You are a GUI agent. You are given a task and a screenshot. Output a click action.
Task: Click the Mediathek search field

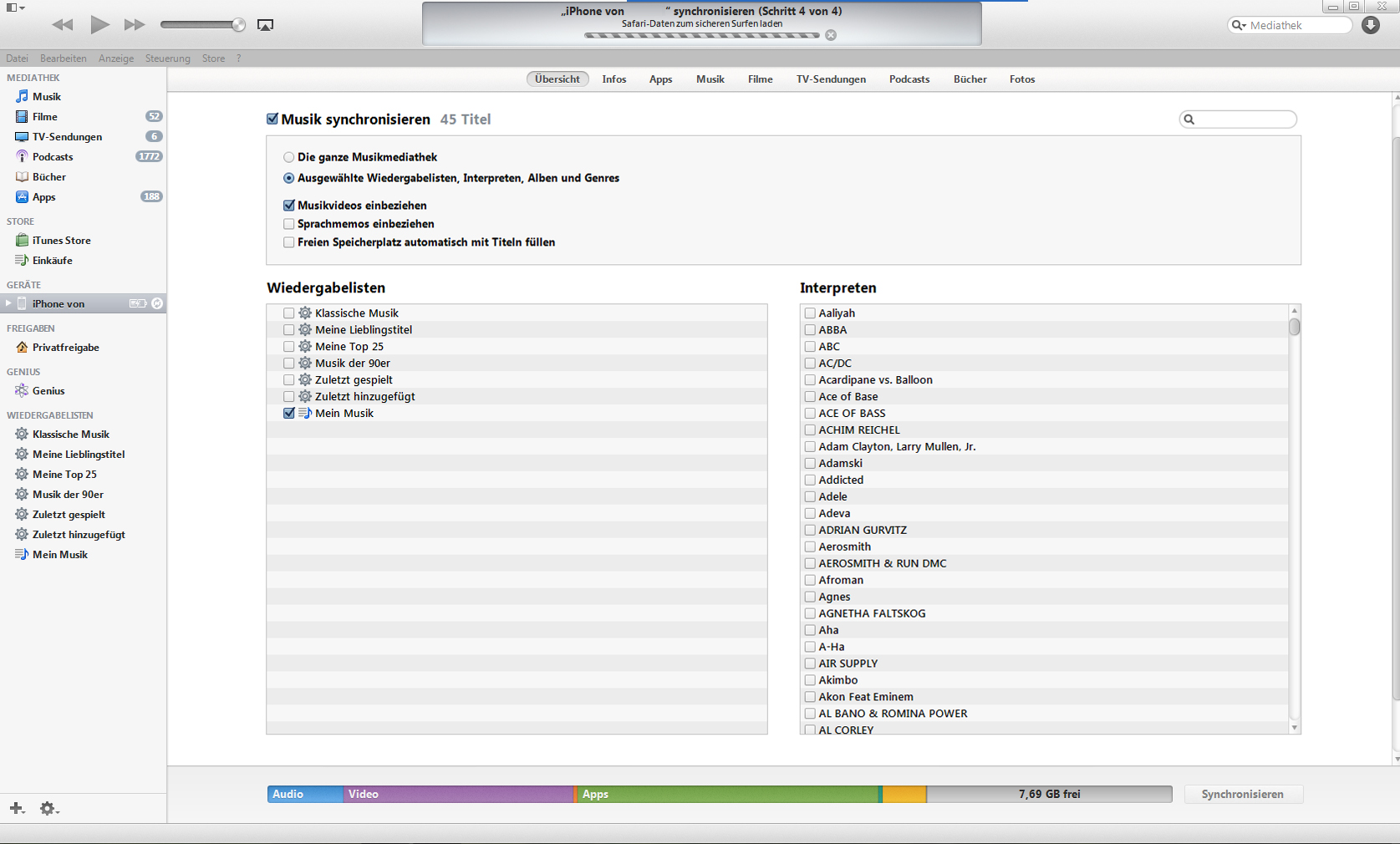click(1290, 25)
